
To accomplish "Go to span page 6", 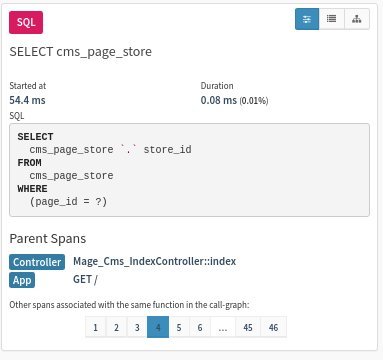I will tap(200, 327).
